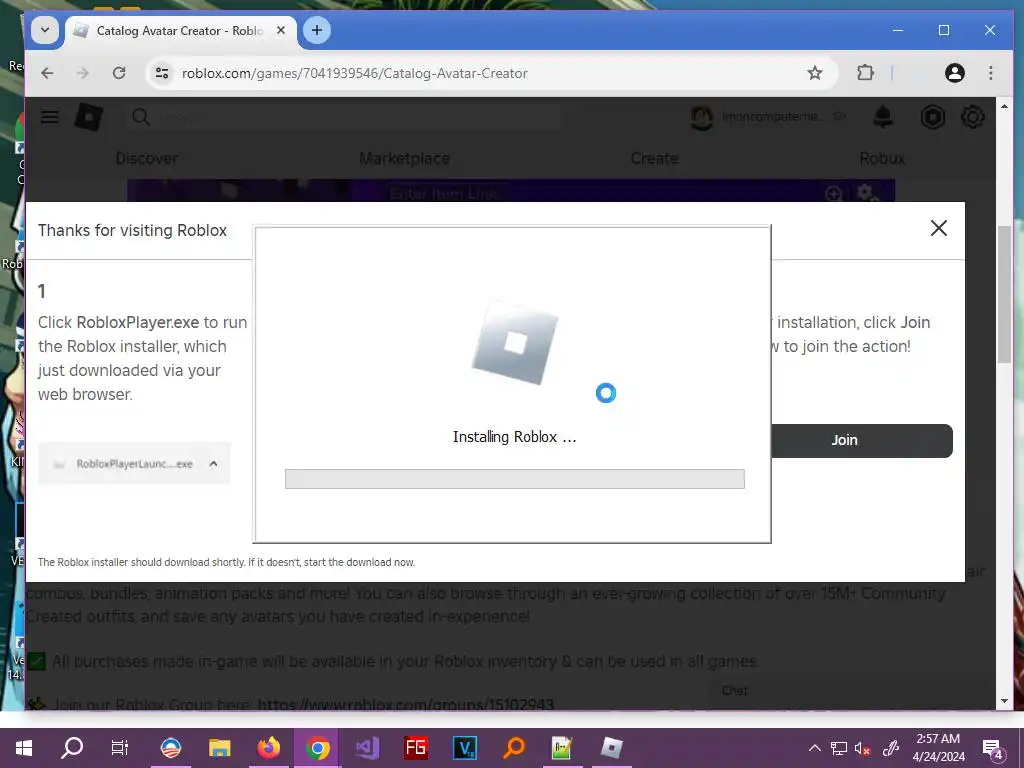This screenshot has width=1024, height=768.
Task: Open the Windows Start menu
Action: tap(24, 748)
